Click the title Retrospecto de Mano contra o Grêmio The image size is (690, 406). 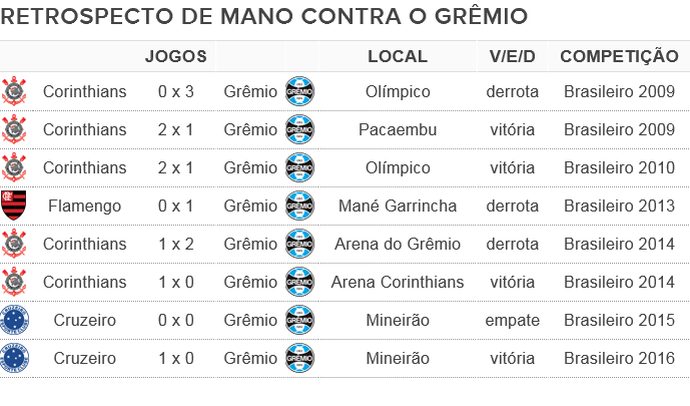[x=266, y=17]
